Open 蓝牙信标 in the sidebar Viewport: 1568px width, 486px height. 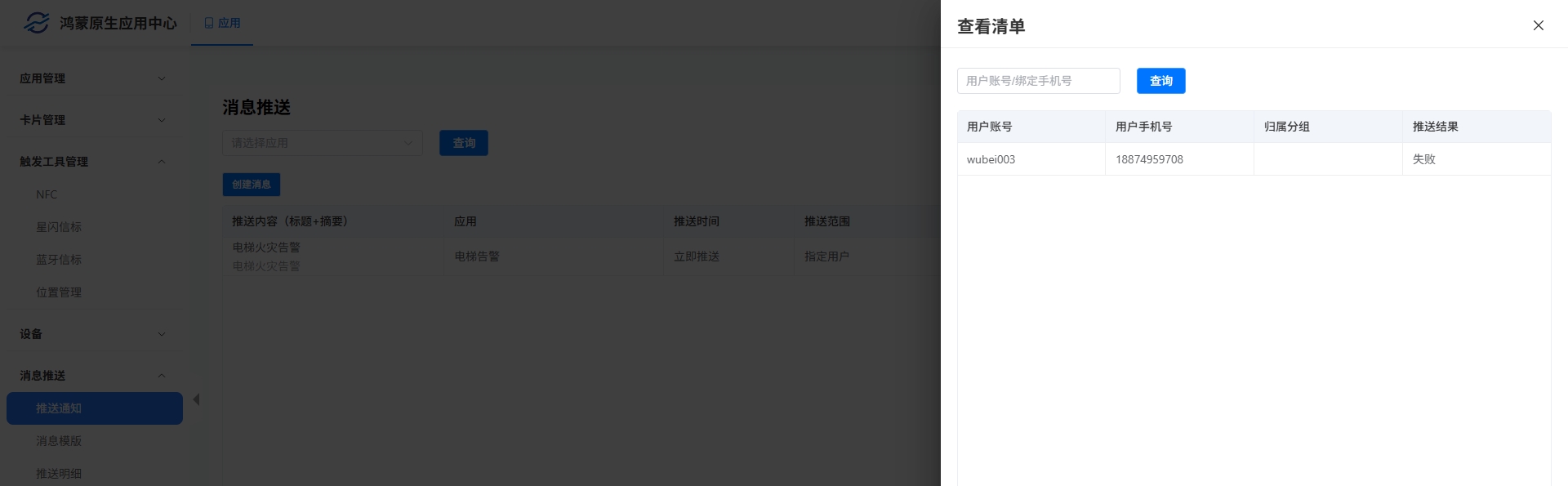[94, 260]
